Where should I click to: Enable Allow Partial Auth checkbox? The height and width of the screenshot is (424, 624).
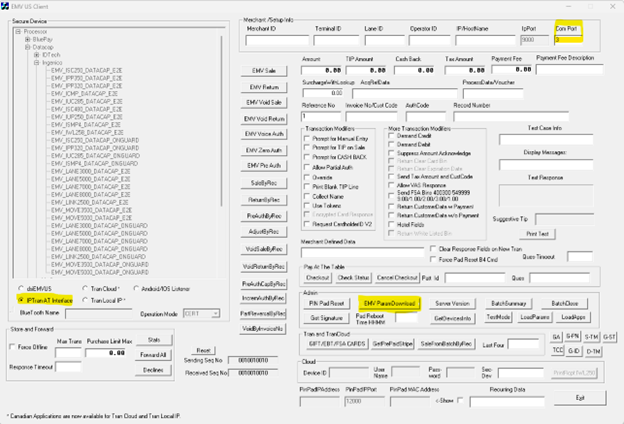307,167
